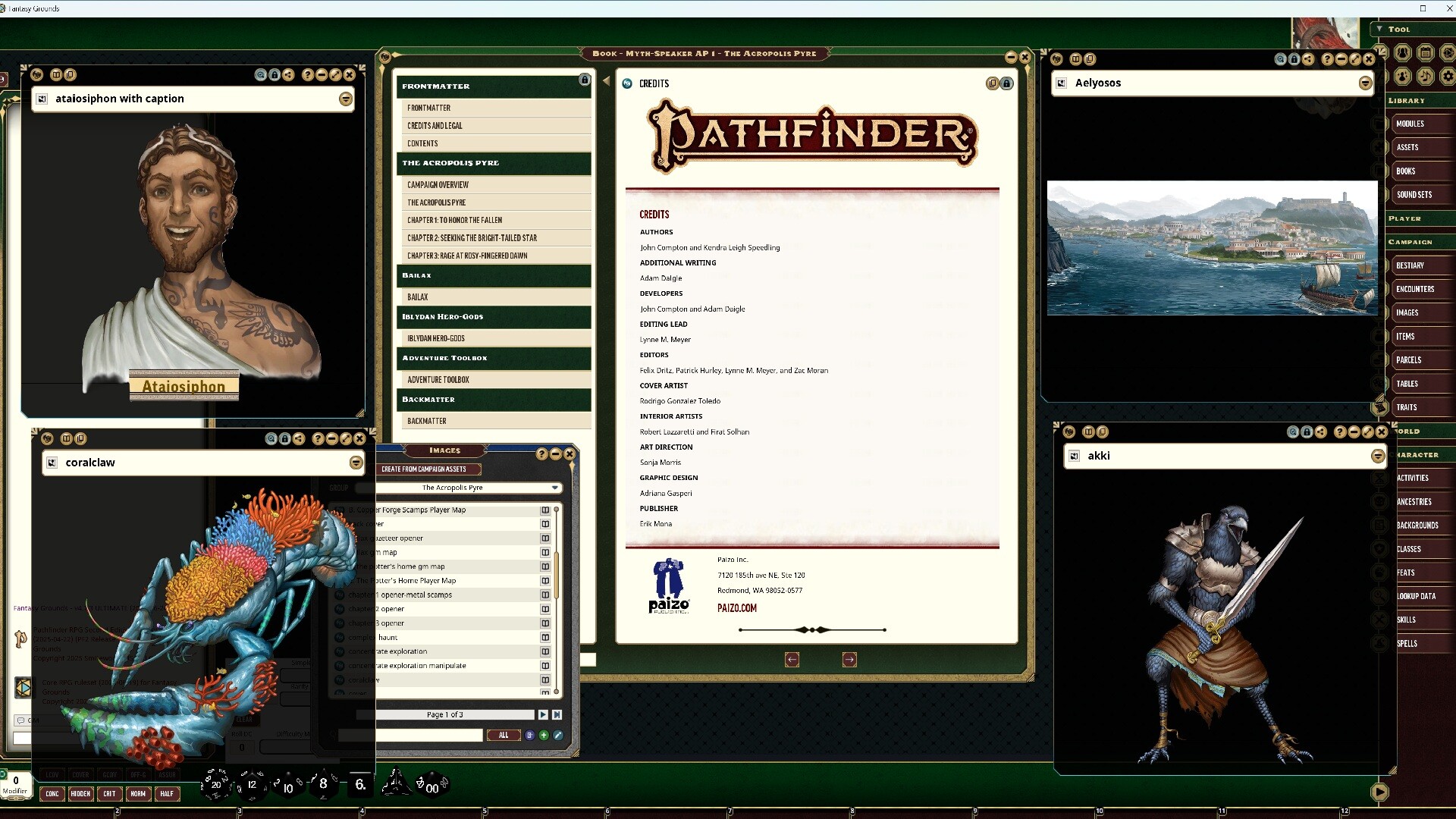Toggle the lock icon on the CREDITS window
Viewport: 1456px width, 819px height.
click(x=1006, y=83)
